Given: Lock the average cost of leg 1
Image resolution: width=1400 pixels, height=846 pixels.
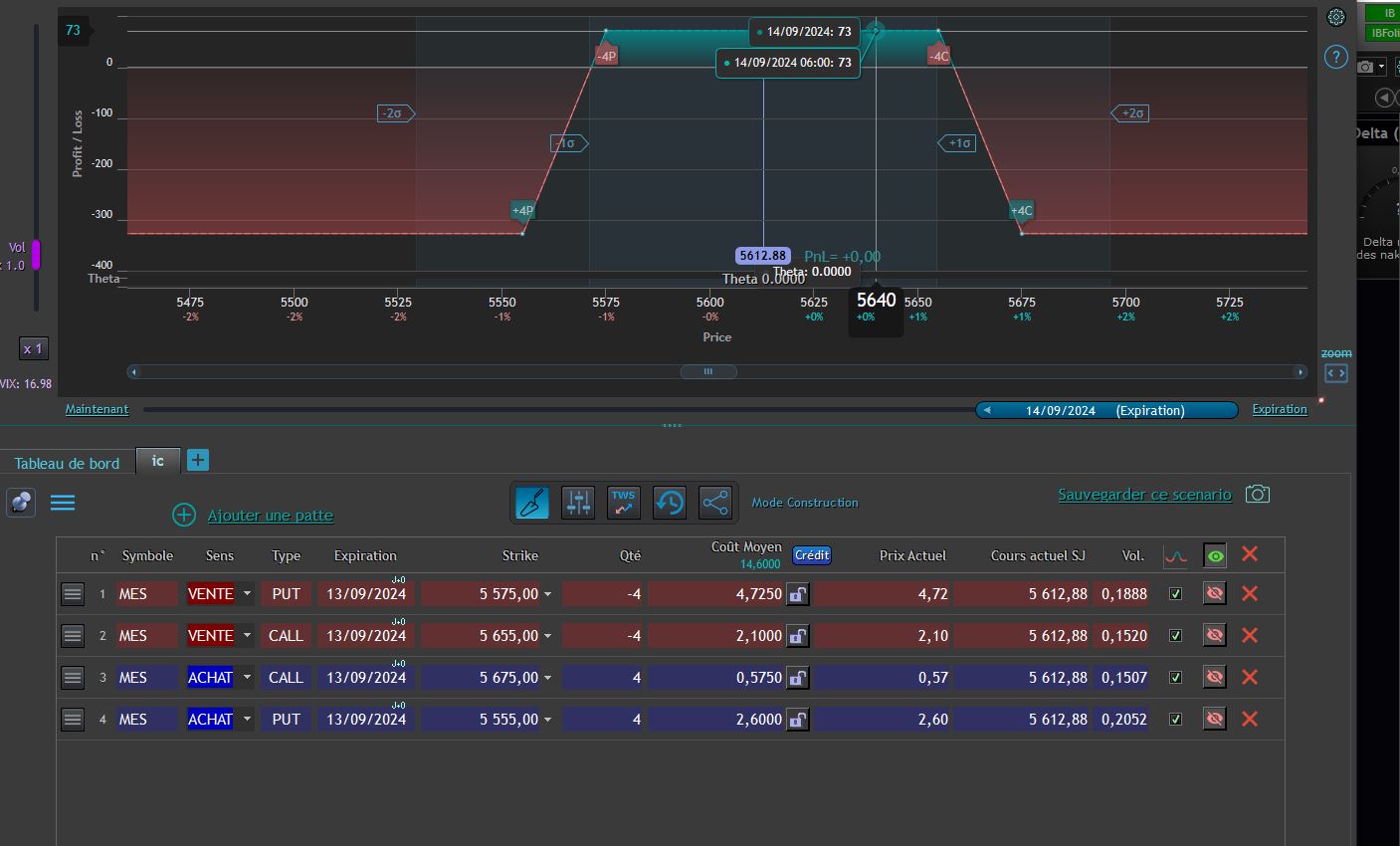Looking at the screenshot, I should pos(797,594).
